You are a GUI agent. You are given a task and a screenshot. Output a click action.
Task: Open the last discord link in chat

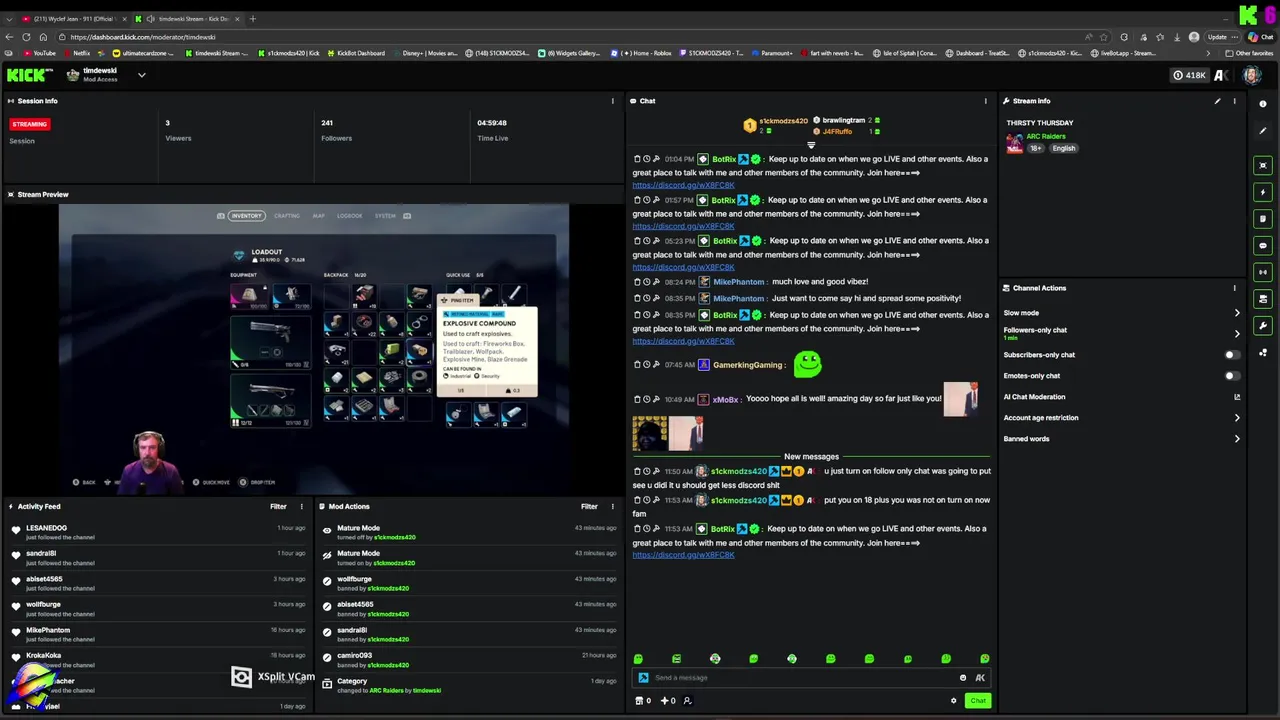tap(683, 555)
